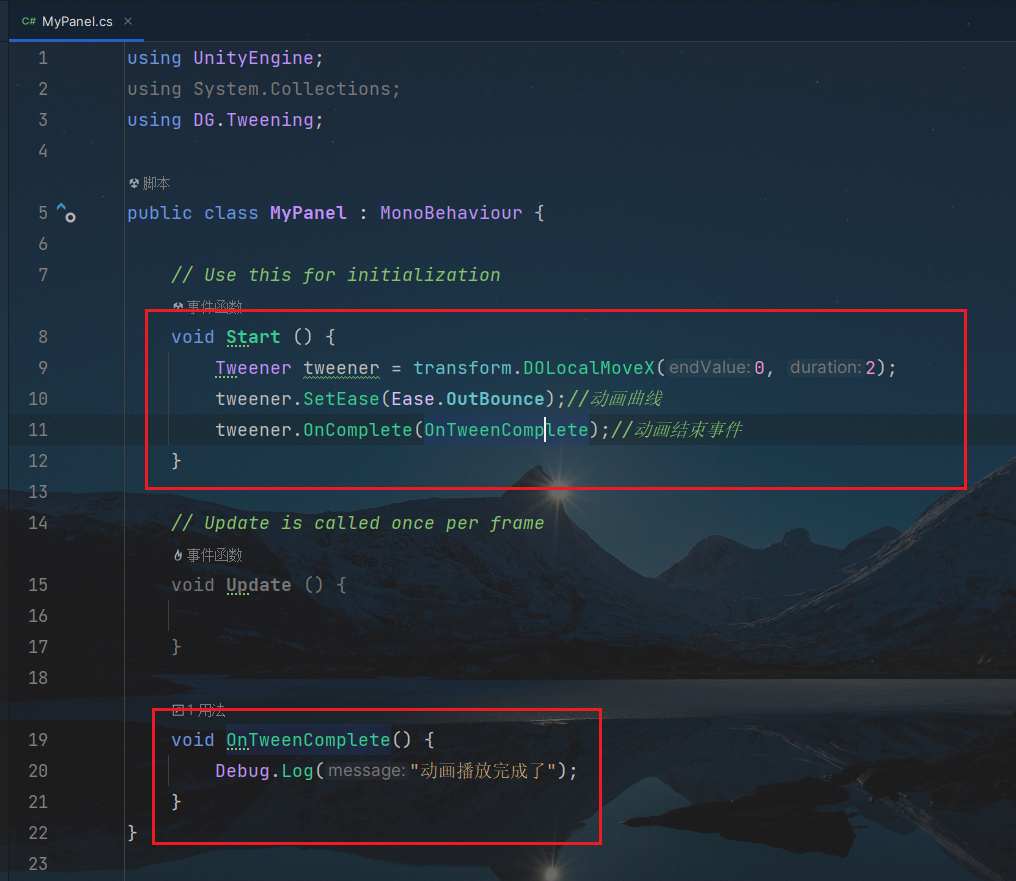This screenshot has width=1016, height=881.
Task: Click OutBounce in Ease.OutBounce
Action: coord(495,399)
